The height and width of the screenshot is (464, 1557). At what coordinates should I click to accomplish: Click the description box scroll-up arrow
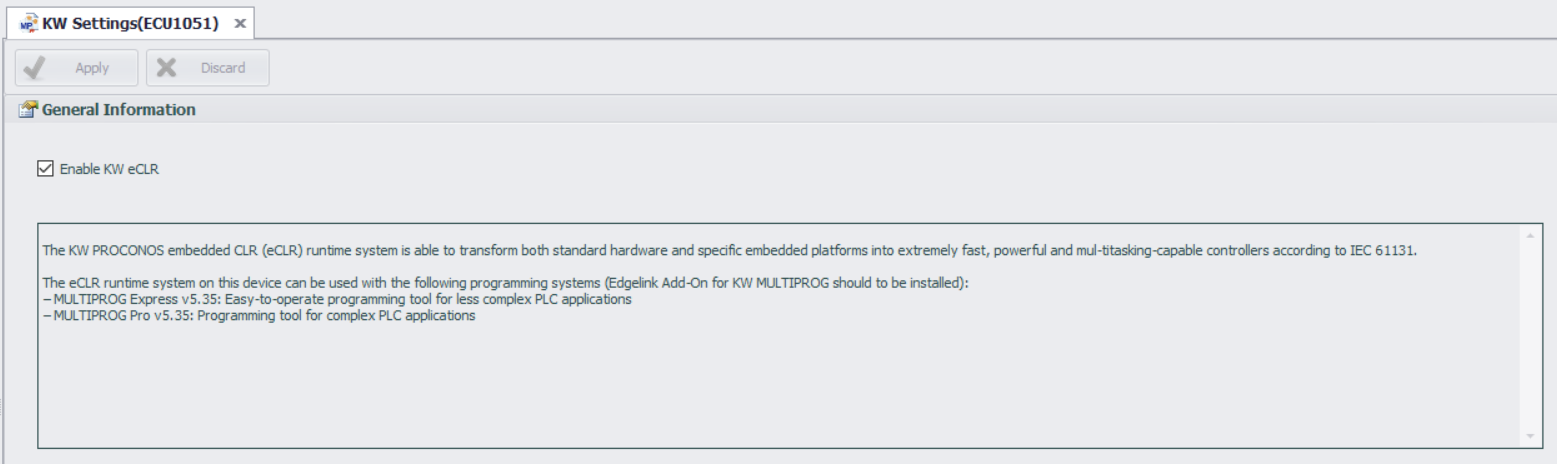point(1529,235)
